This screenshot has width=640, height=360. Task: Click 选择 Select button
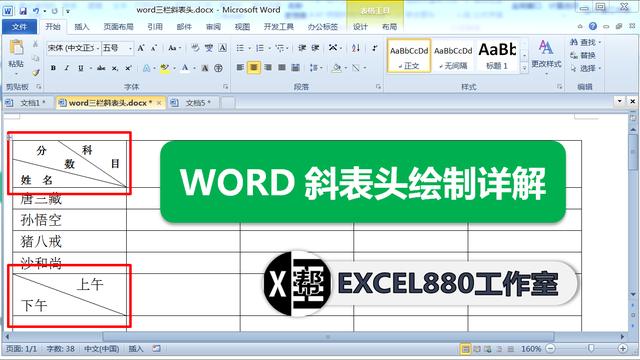coord(586,68)
